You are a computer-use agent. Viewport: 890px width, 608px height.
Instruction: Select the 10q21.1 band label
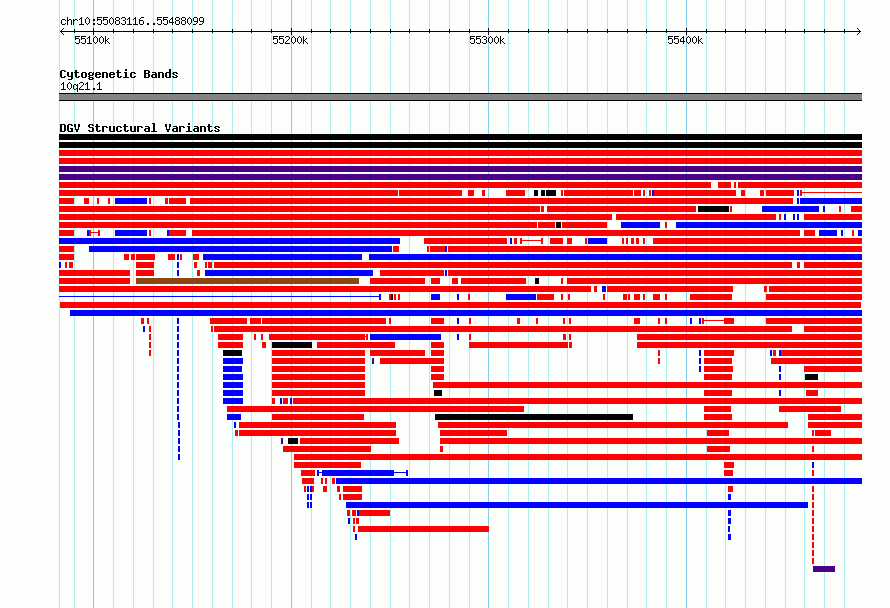click(x=81, y=86)
